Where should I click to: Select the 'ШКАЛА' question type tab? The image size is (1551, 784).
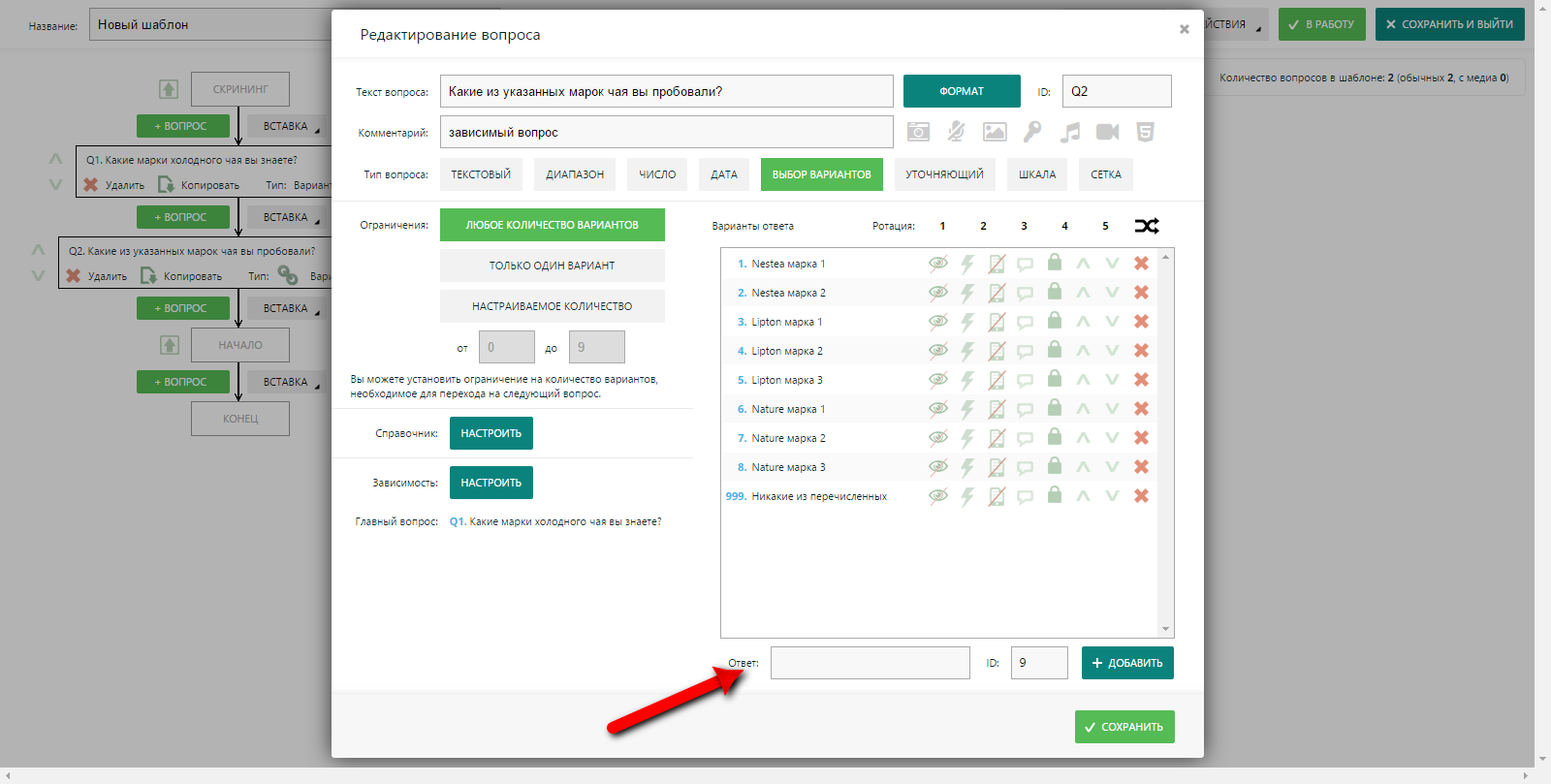pyautogui.click(x=1036, y=174)
